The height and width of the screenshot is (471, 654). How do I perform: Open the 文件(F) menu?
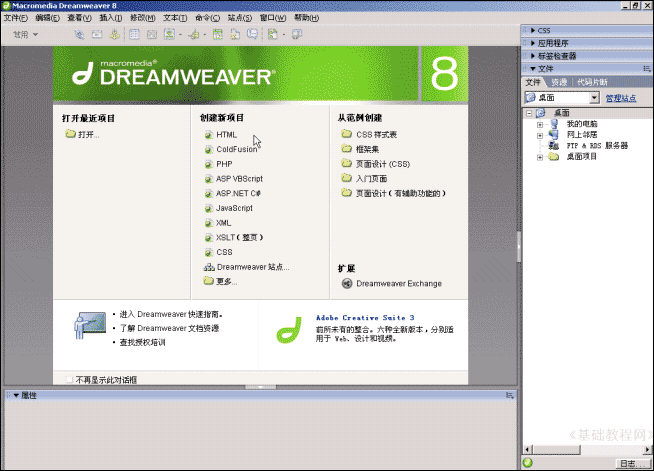click(16, 18)
